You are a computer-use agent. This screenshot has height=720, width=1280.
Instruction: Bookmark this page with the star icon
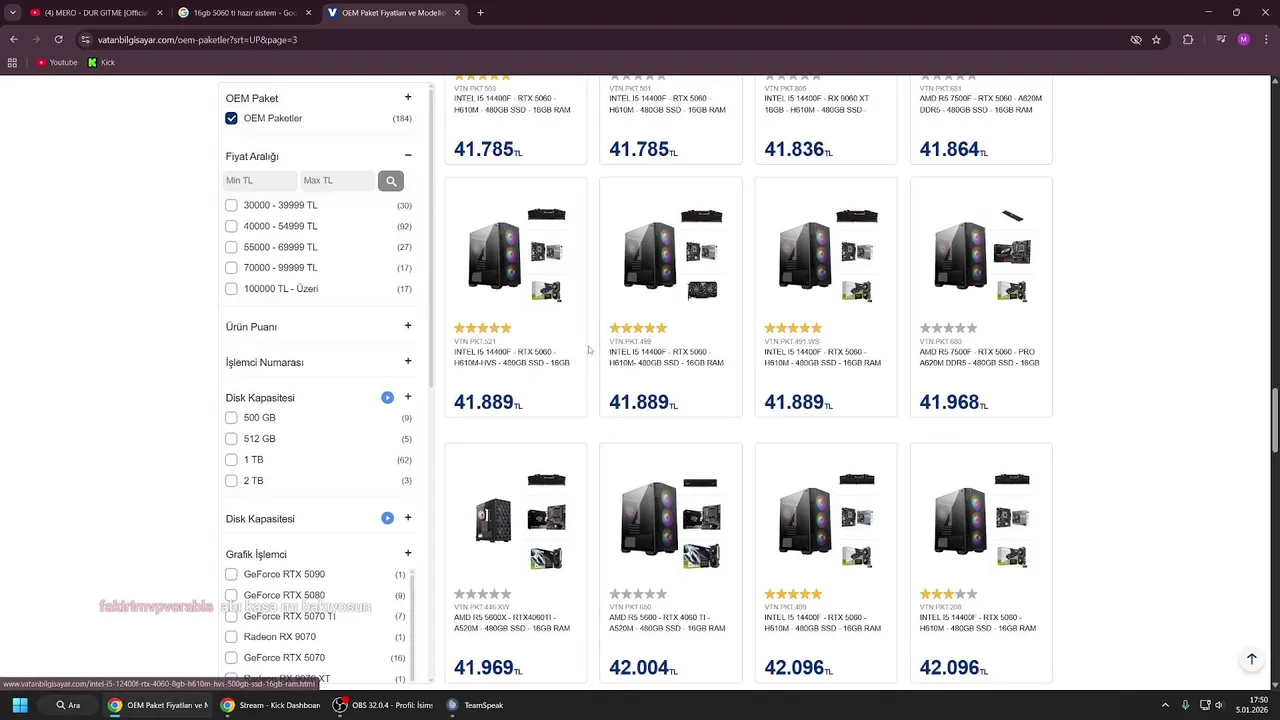[x=1156, y=39]
